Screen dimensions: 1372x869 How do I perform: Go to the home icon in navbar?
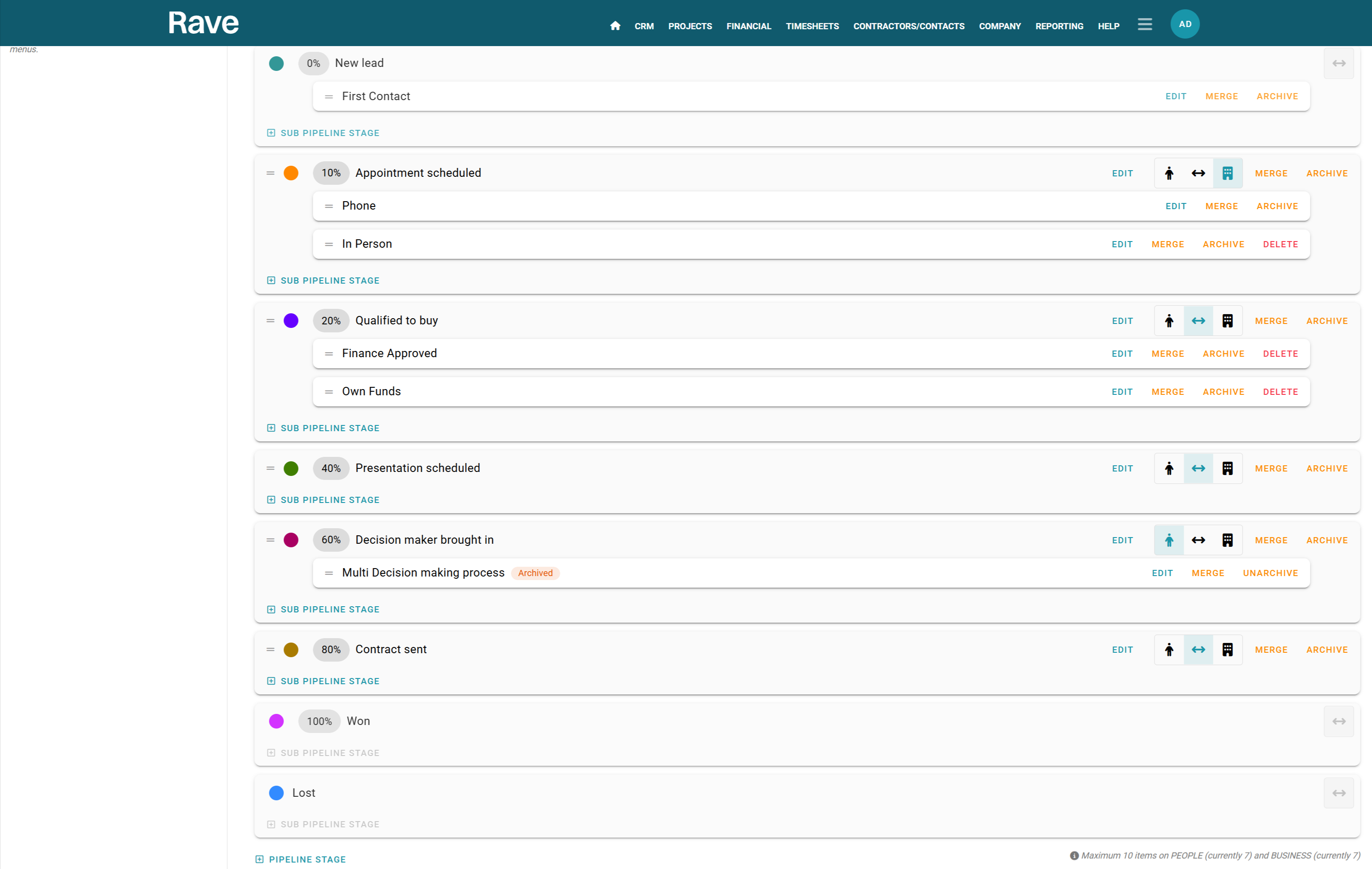615,26
